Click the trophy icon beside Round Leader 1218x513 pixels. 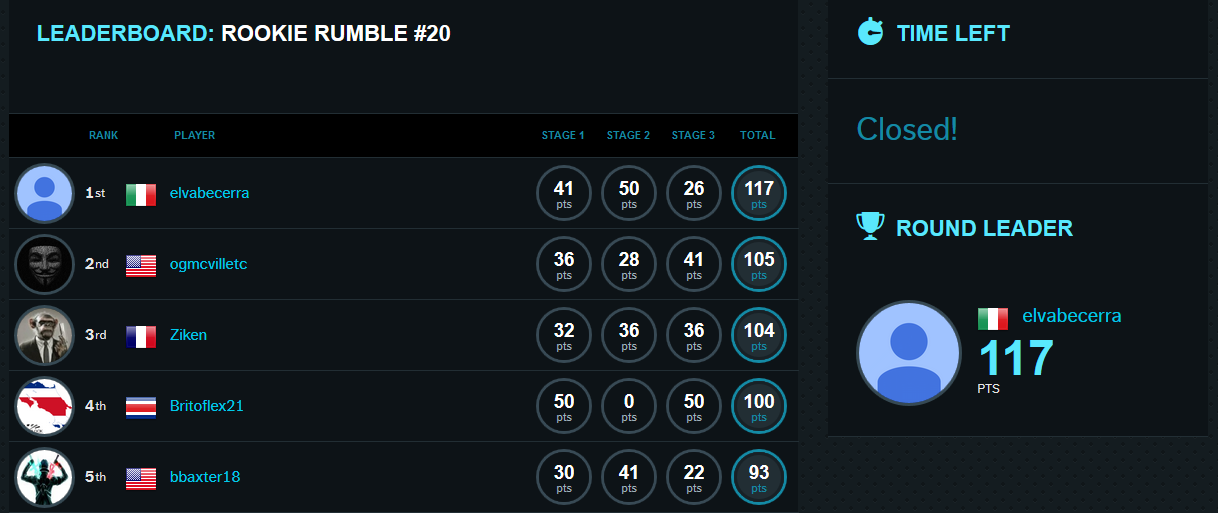point(870,226)
